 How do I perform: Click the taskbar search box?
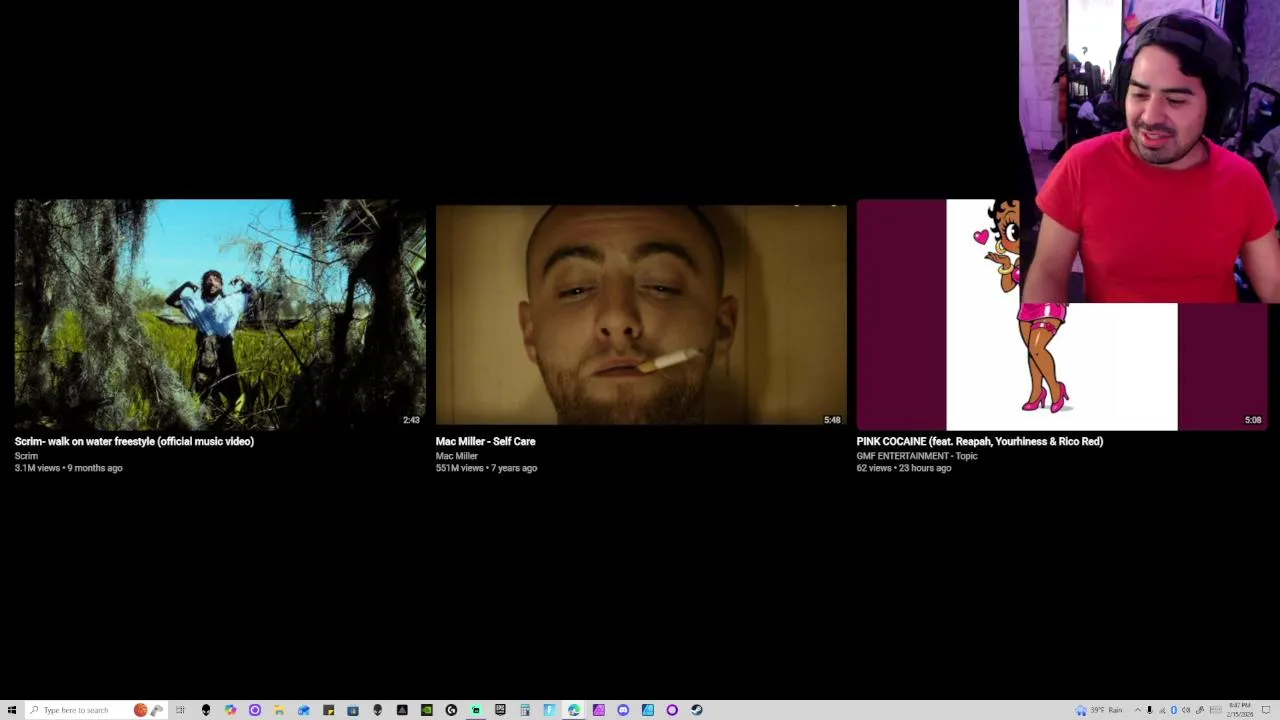[96, 710]
